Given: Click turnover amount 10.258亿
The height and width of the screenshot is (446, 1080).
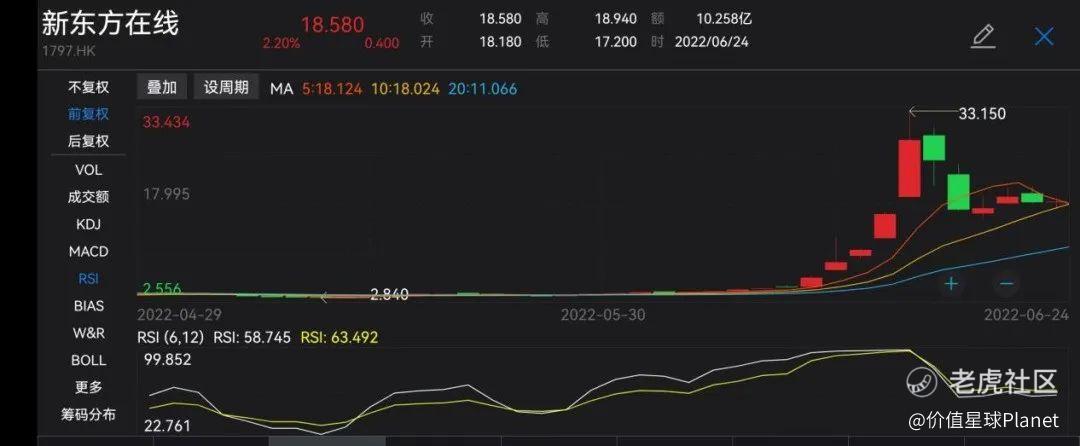Looking at the screenshot, I should coord(725,19).
